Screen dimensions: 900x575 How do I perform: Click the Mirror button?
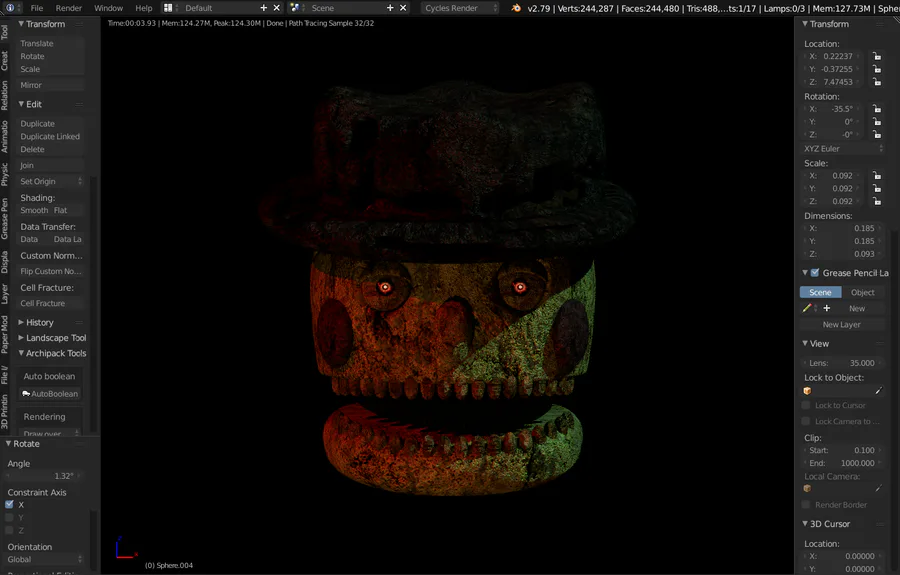pos(51,85)
